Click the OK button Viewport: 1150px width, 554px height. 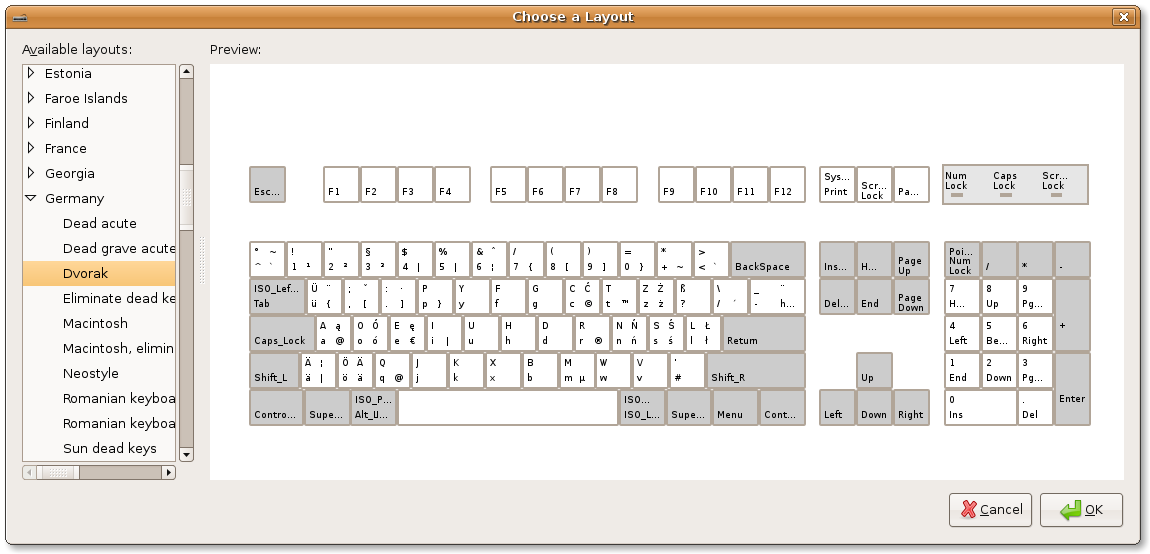[1081, 510]
